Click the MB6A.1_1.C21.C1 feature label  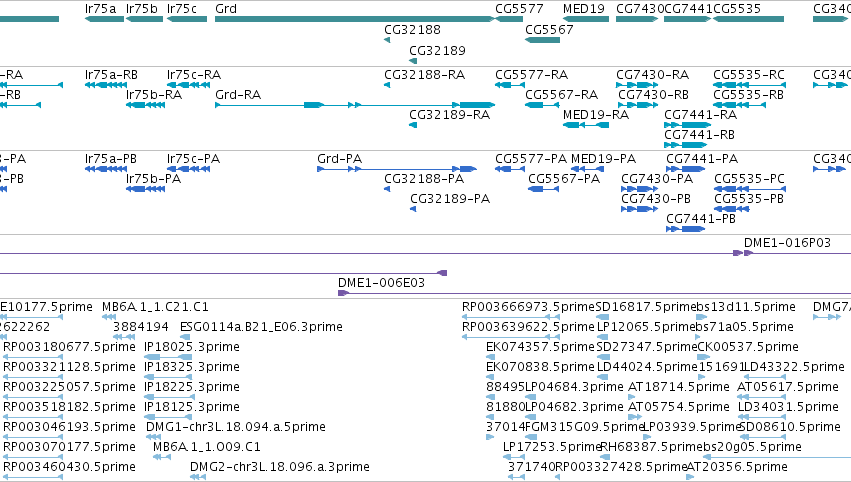click(155, 307)
